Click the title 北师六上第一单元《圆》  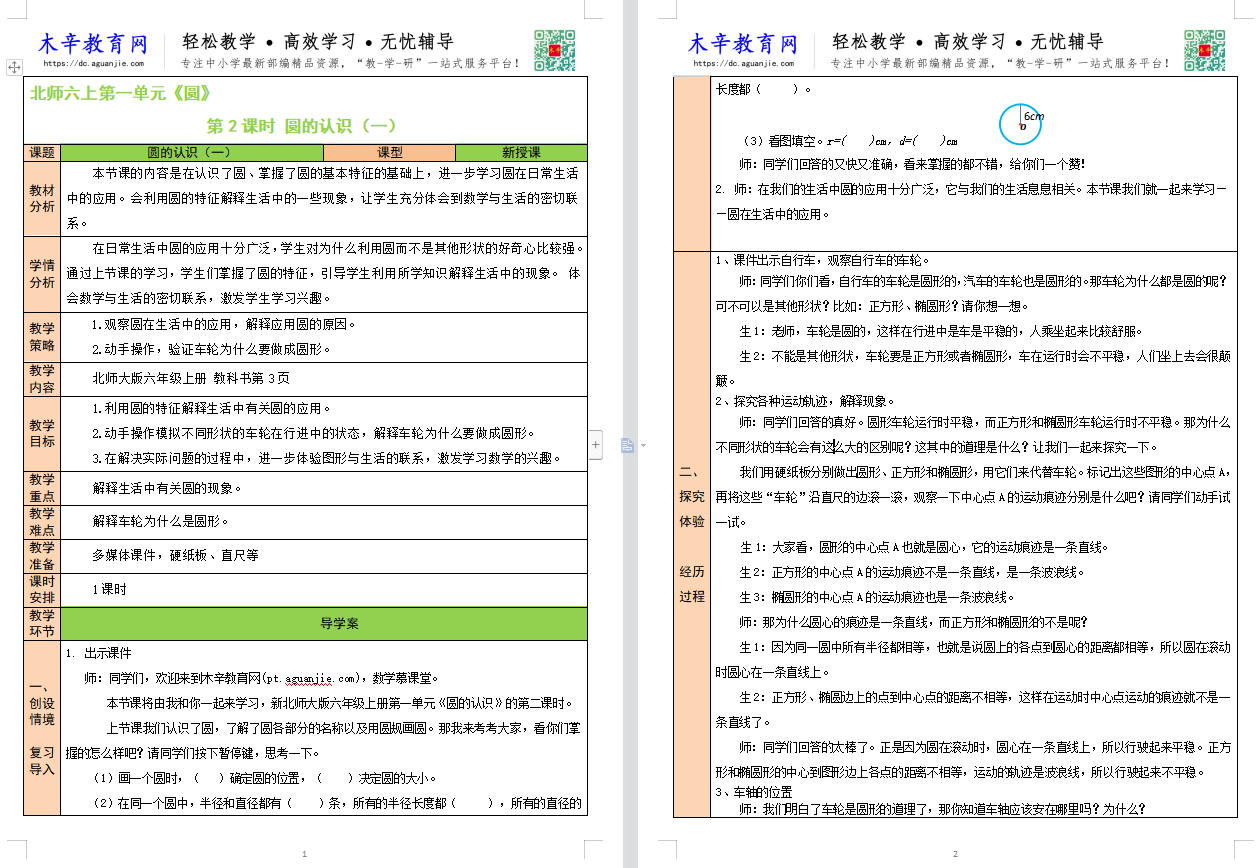coord(121,95)
